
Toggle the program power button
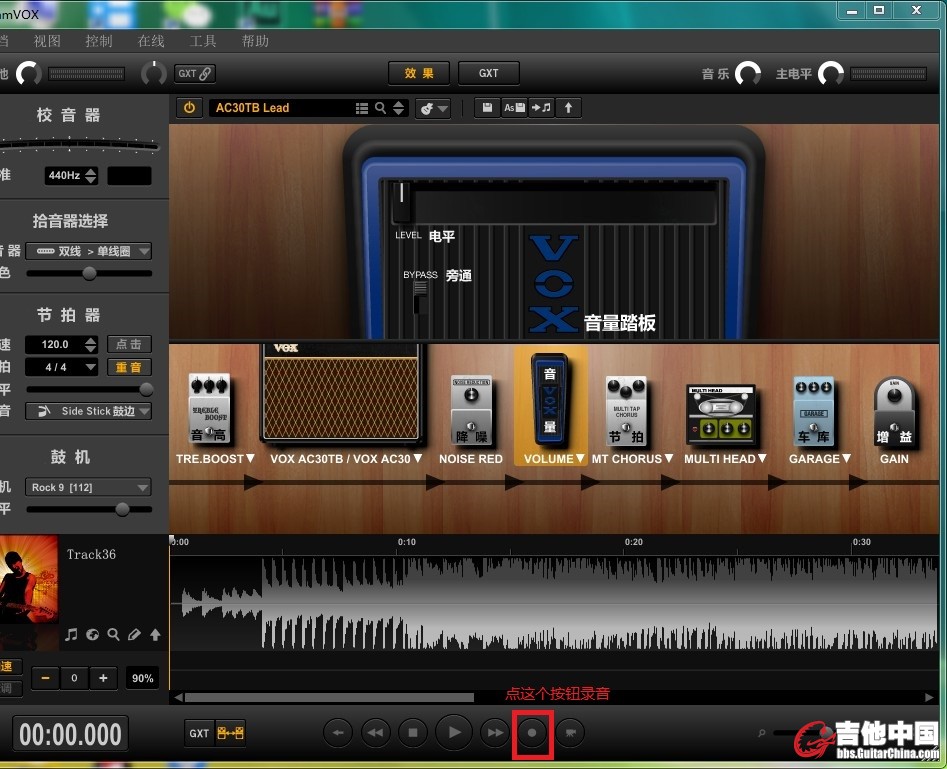190,108
